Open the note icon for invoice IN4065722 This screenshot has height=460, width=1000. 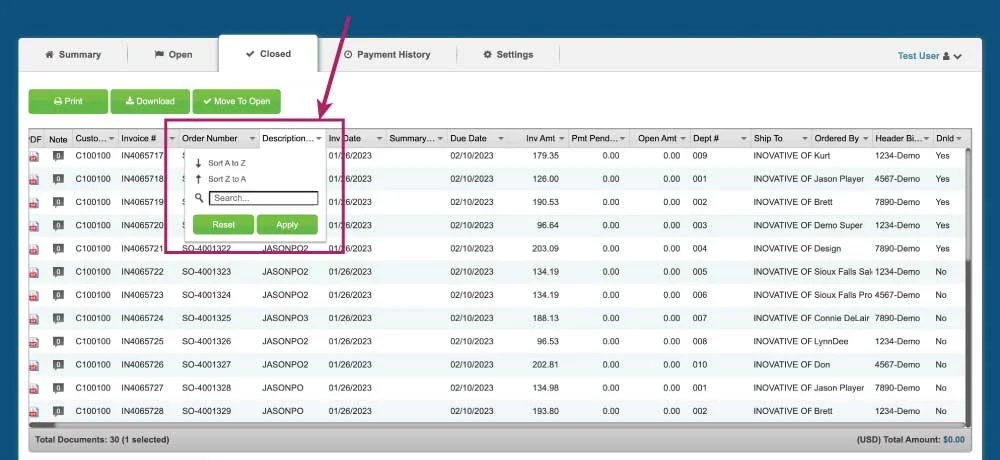[x=58, y=272]
